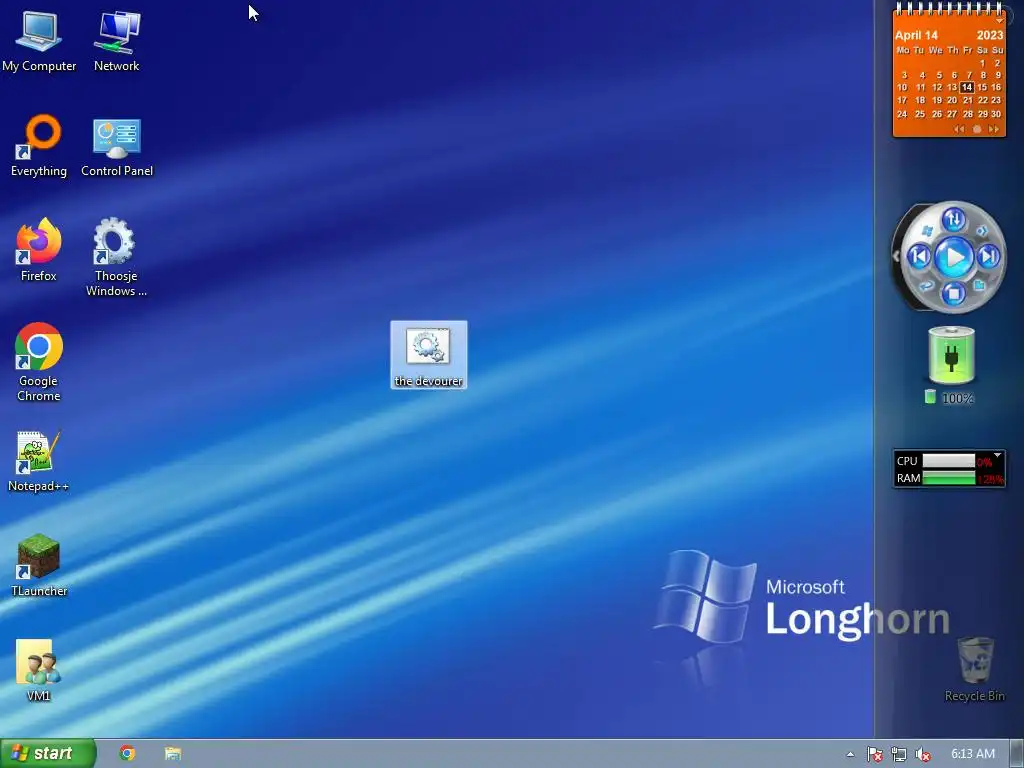The image size is (1024, 768).
Task: Open the CPU RAM meter dropdown arrow
Action: pyautogui.click(x=997, y=455)
